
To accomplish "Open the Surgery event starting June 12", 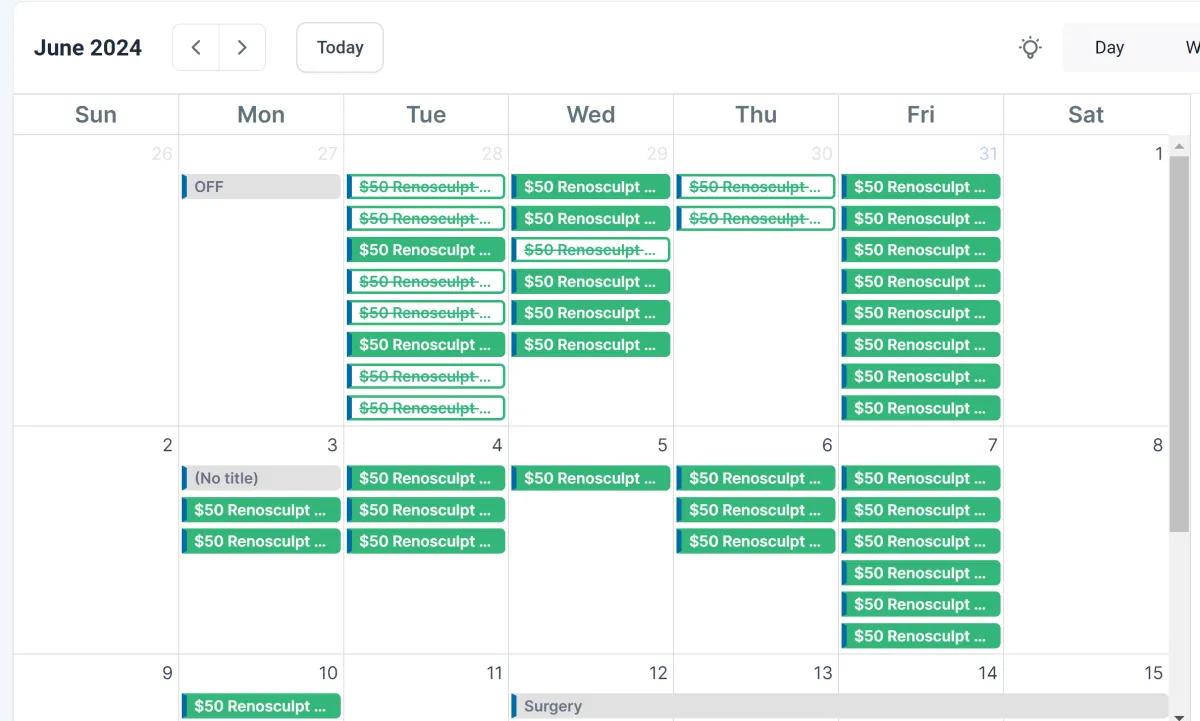I will (839, 706).
